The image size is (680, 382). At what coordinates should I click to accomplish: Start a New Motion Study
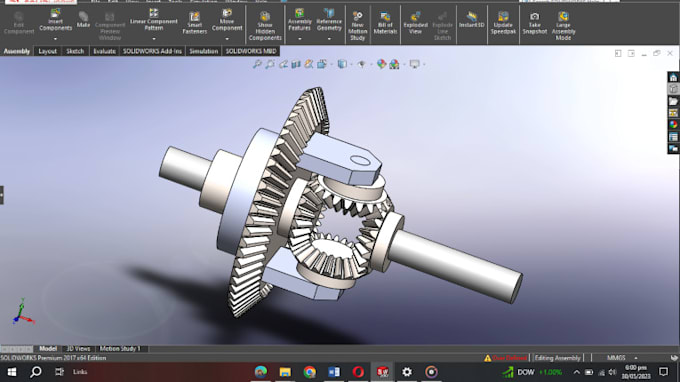(x=357, y=26)
